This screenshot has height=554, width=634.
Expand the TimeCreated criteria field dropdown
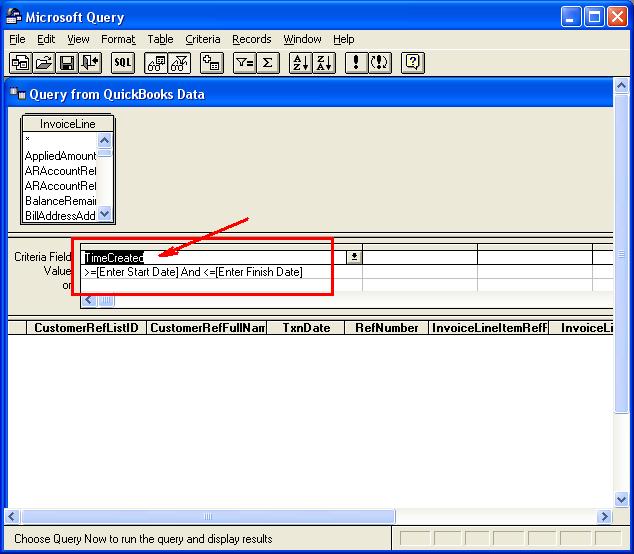coord(354,257)
